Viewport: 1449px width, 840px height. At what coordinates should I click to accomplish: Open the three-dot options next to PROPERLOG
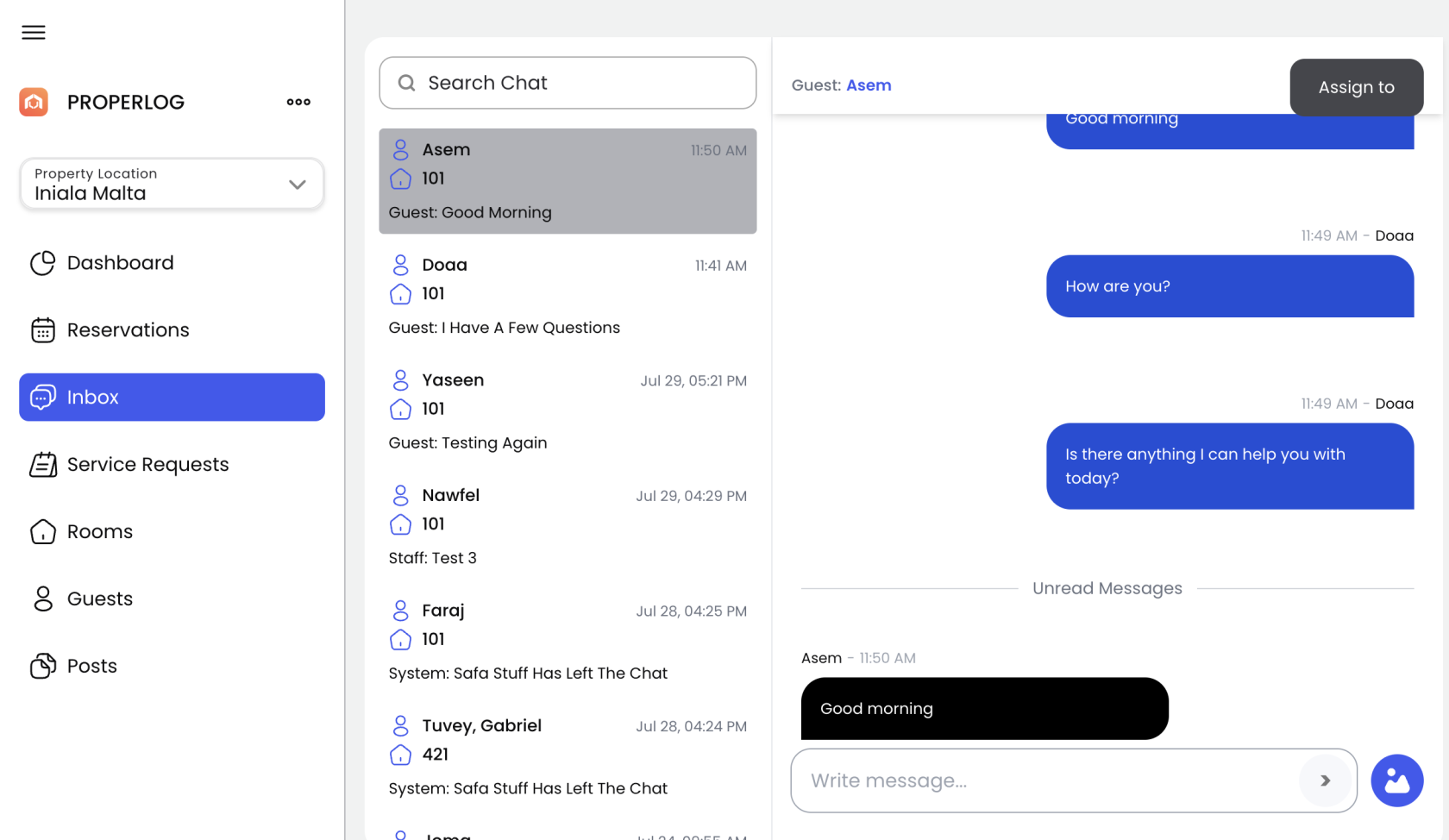298,102
